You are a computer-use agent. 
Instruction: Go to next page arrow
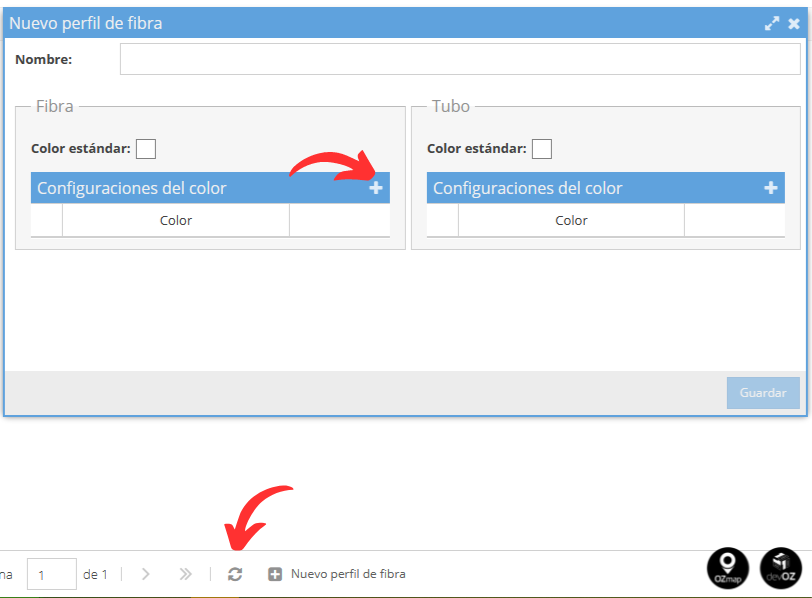[146, 574]
